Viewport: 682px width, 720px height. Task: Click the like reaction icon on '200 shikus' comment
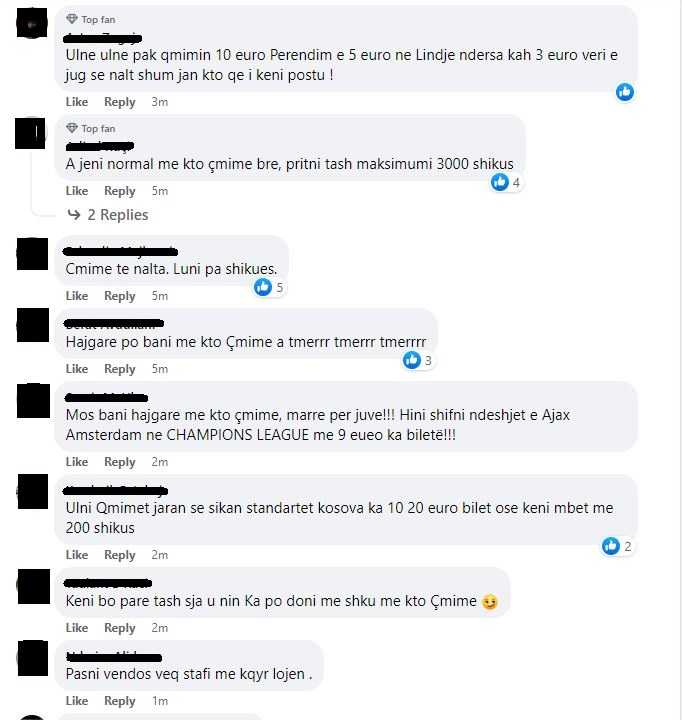611,546
